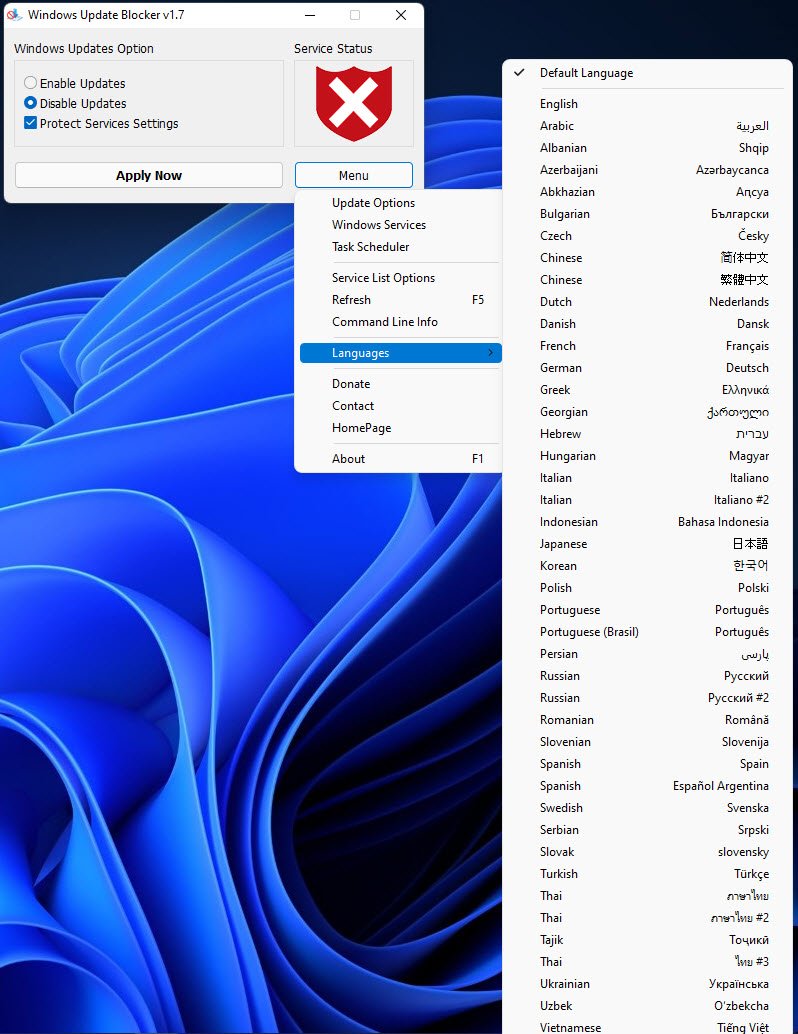The width and height of the screenshot is (798, 1034).
Task: Select Greek language
Action: 647,390
